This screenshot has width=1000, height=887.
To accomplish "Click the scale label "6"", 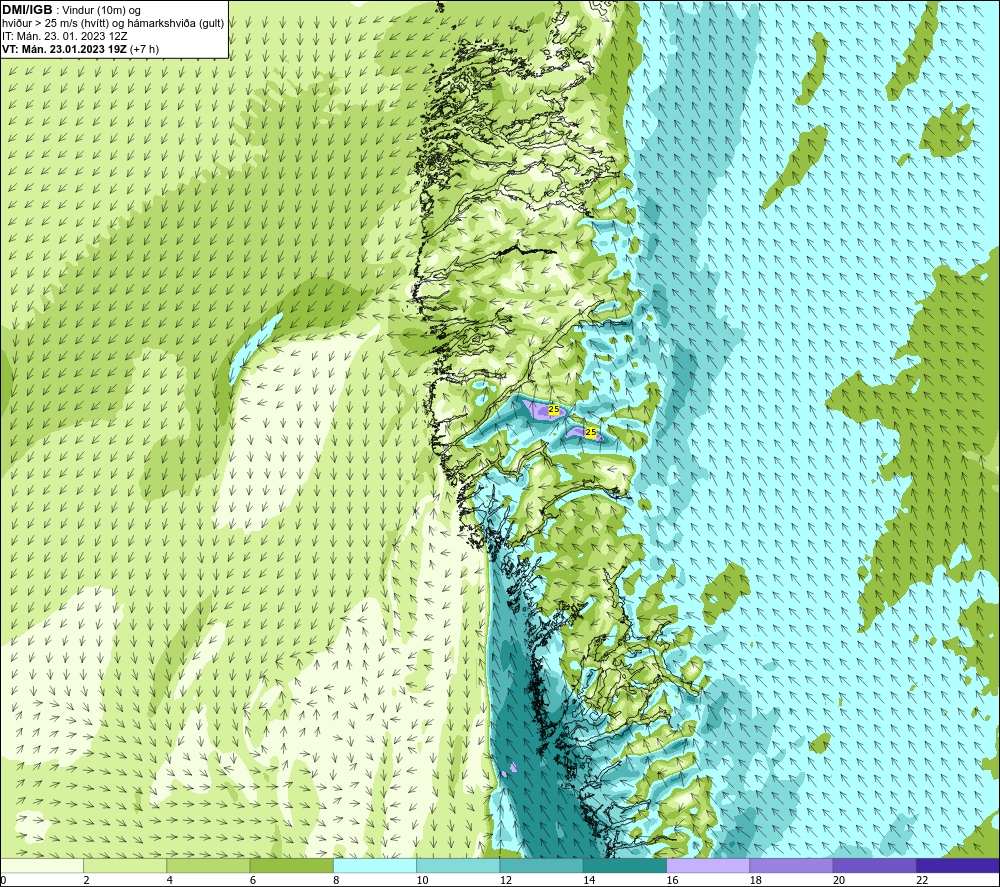I will [x=253, y=881].
